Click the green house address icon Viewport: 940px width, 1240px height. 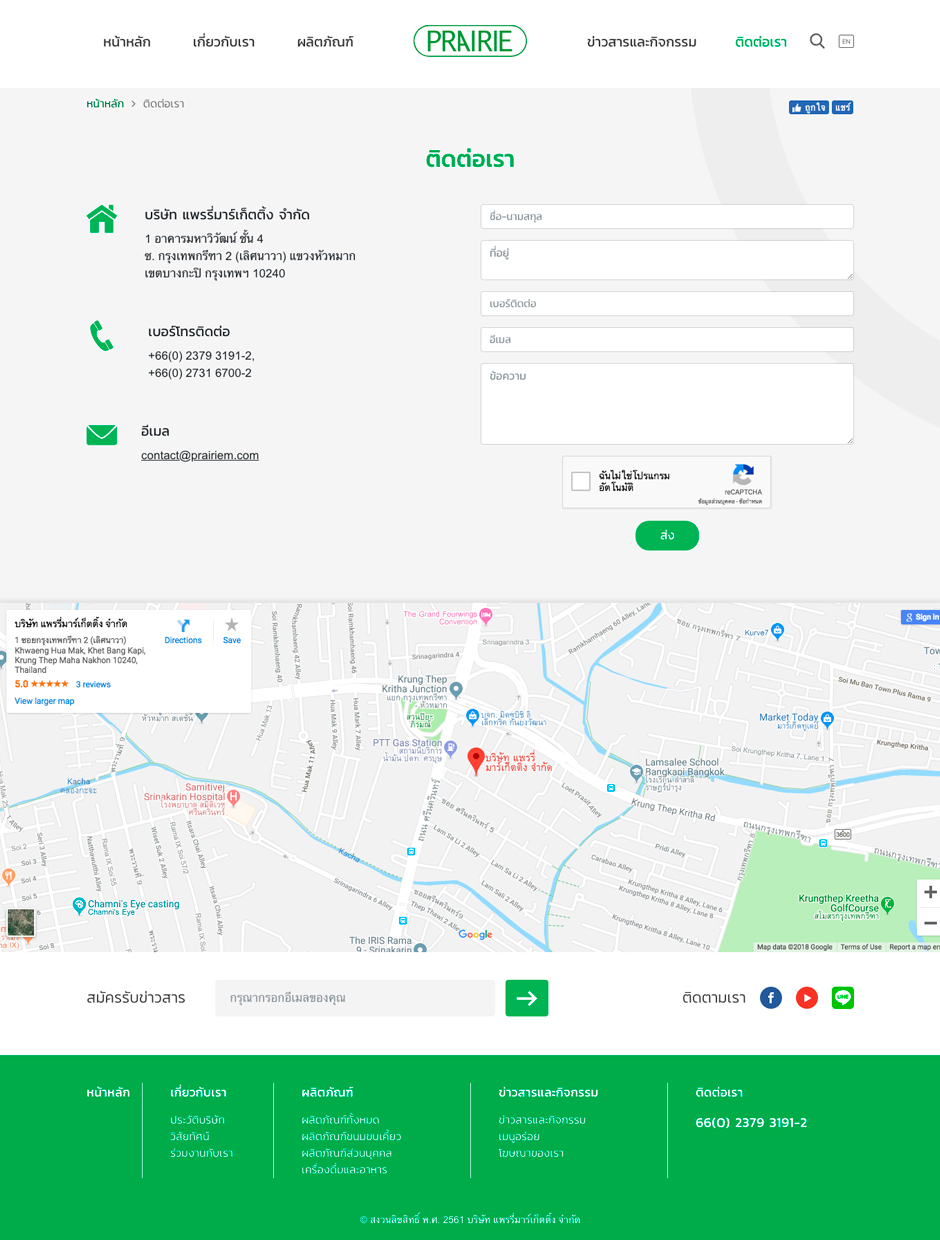click(102, 219)
